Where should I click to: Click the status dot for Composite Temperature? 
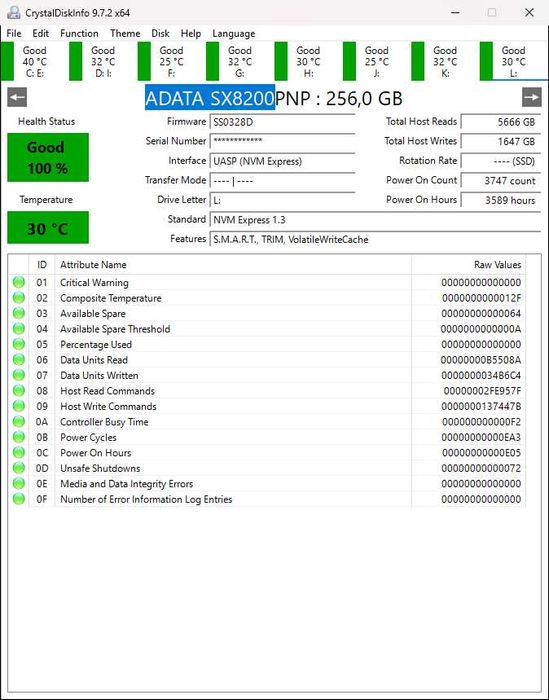19,298
